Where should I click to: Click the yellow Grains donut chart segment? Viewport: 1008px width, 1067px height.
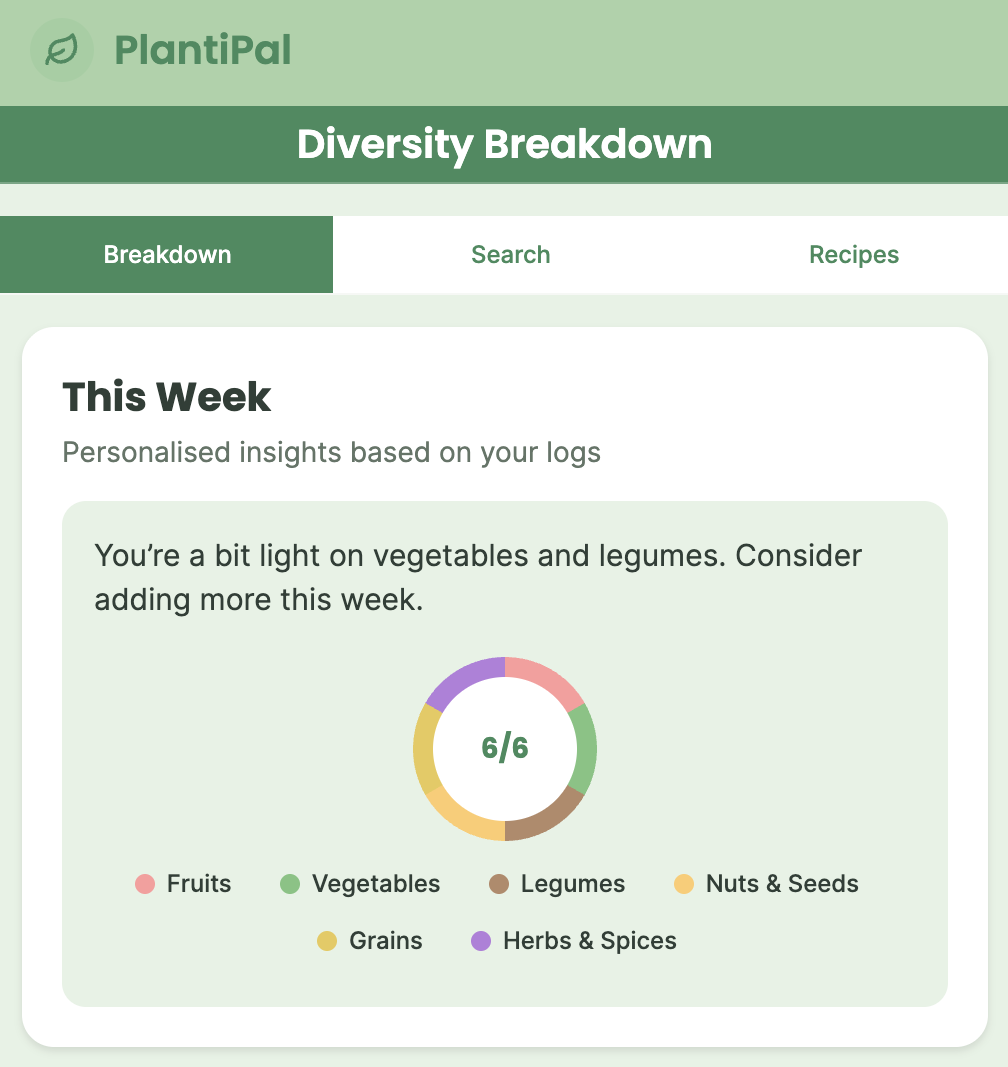(x=423, y=749)
